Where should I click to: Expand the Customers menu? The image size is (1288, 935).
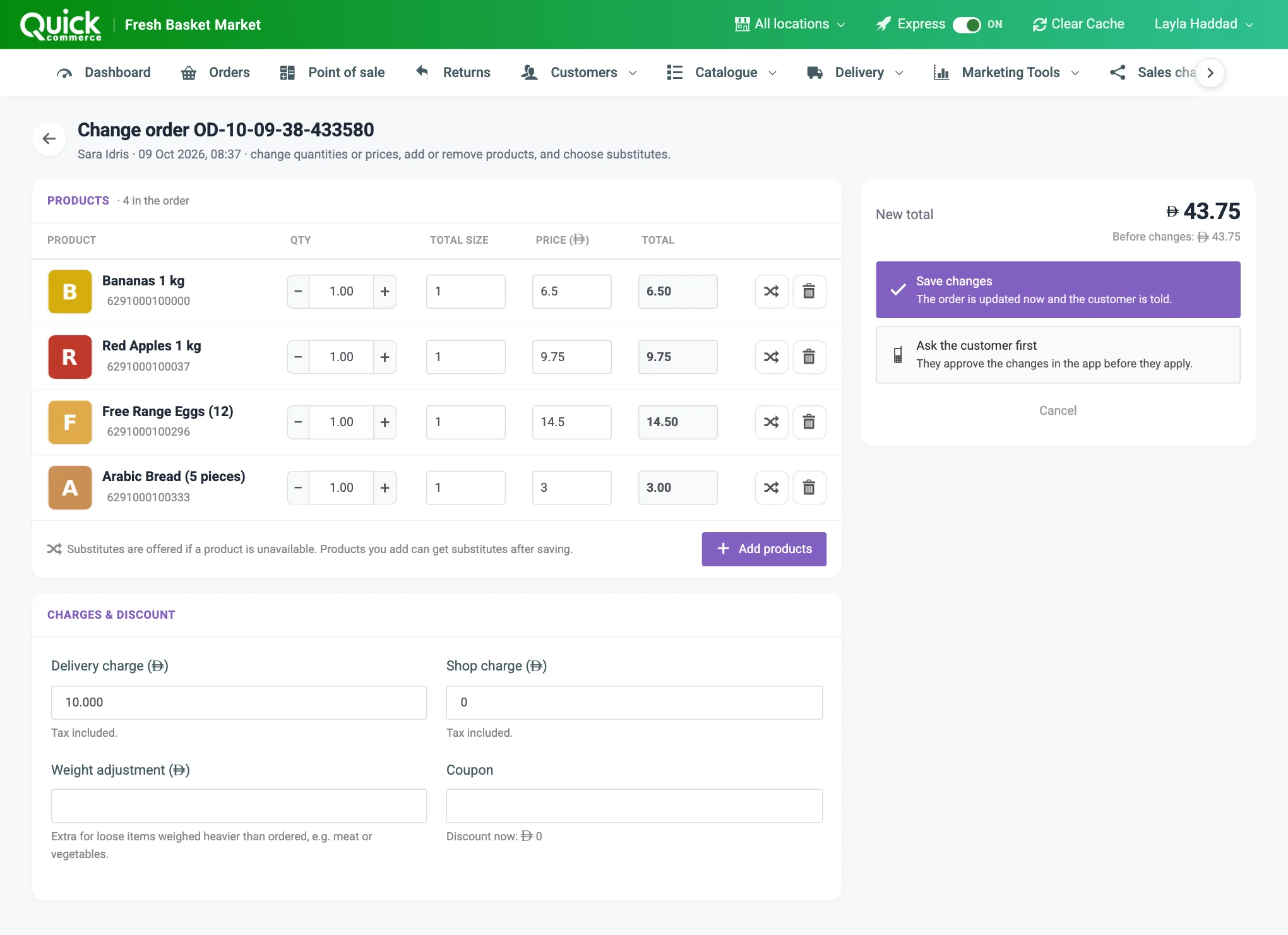click(x=579, y=73)
